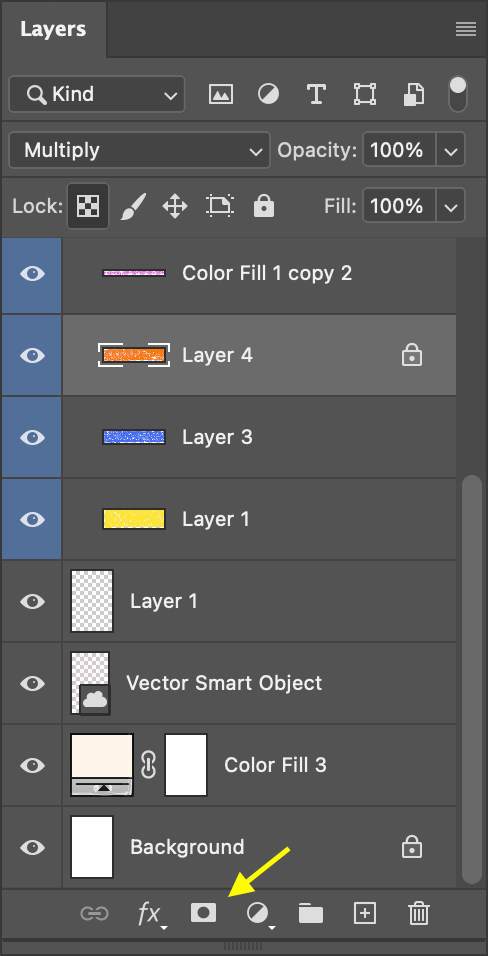Click the Color Fill 3 color thumbnail
The image size is (488, 956).
pos(102,765)
